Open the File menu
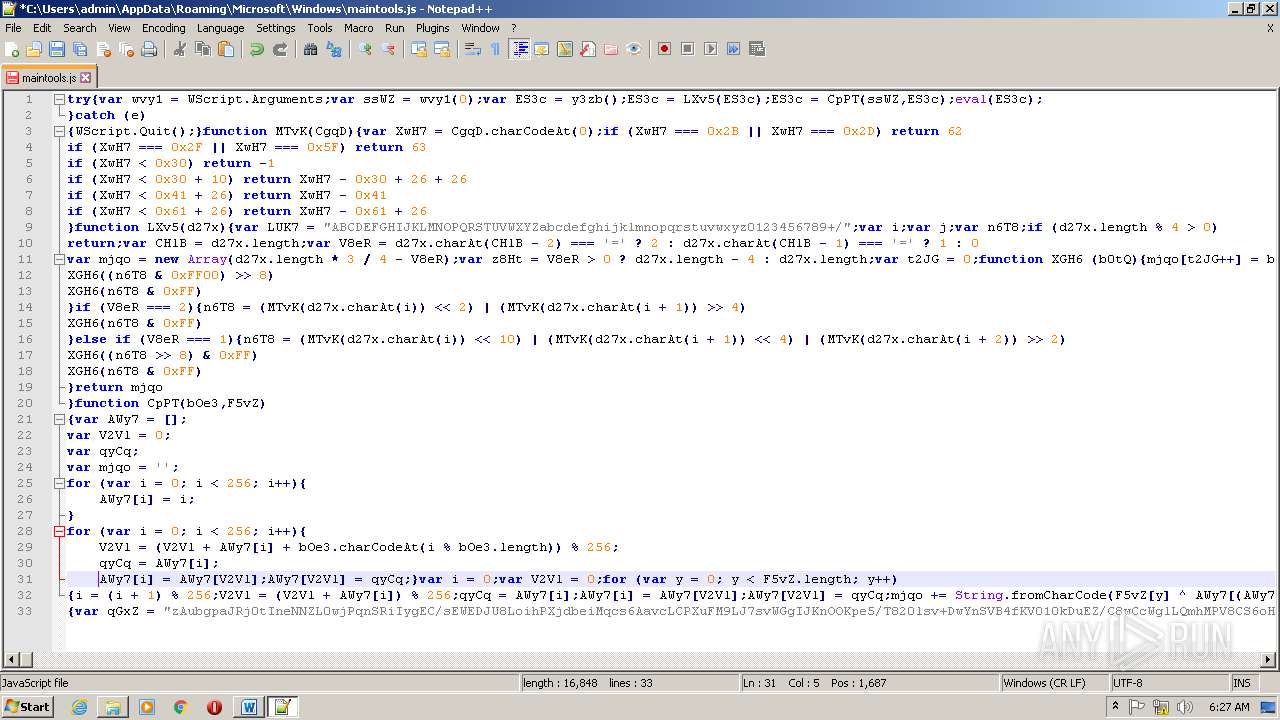Image resolution: width=1280 pixels, height=720 pixels. pyautogui.click(x=13, y=28)
